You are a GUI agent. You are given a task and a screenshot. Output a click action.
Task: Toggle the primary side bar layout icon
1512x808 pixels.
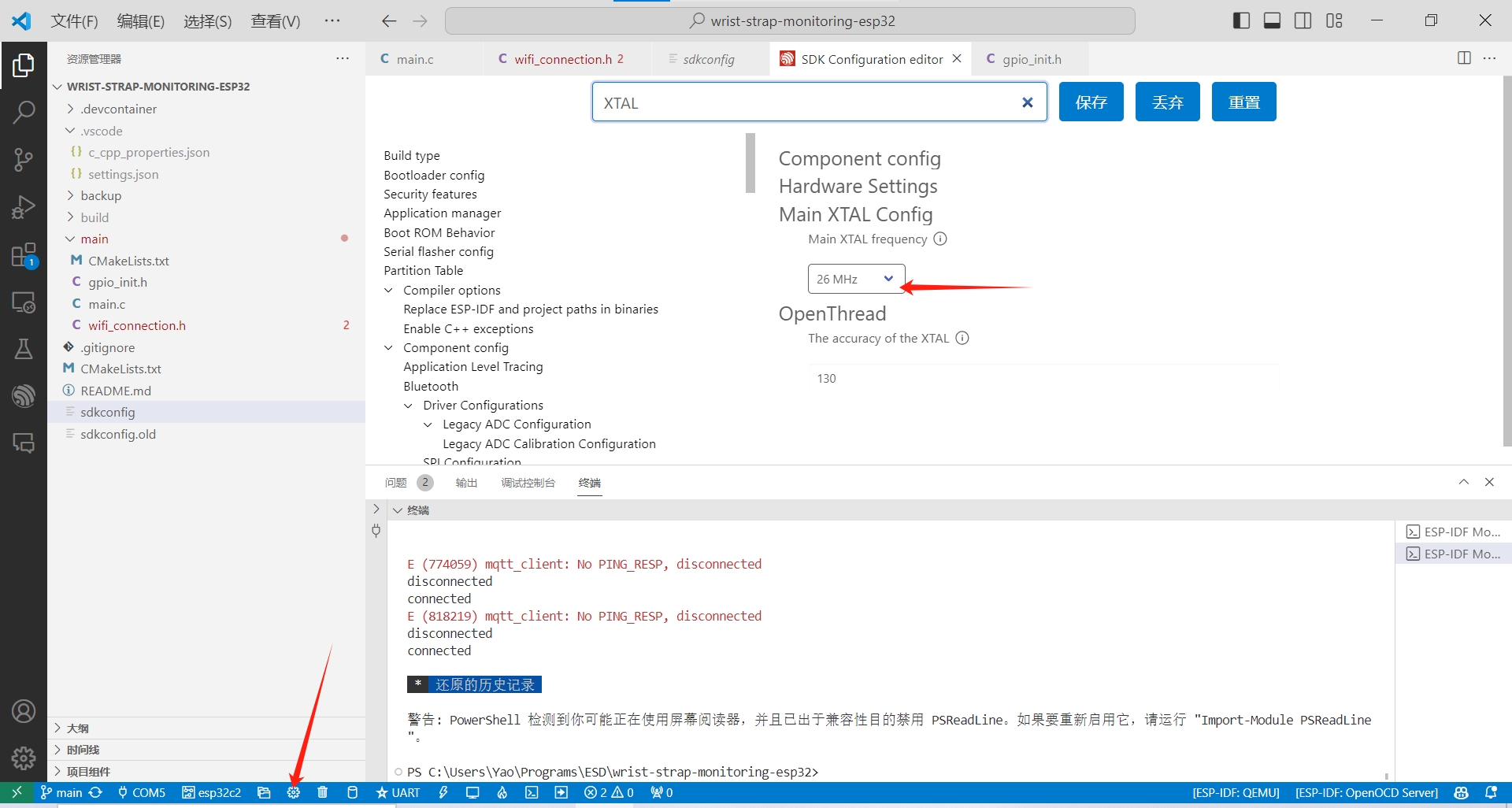[x=1241, y=20]
